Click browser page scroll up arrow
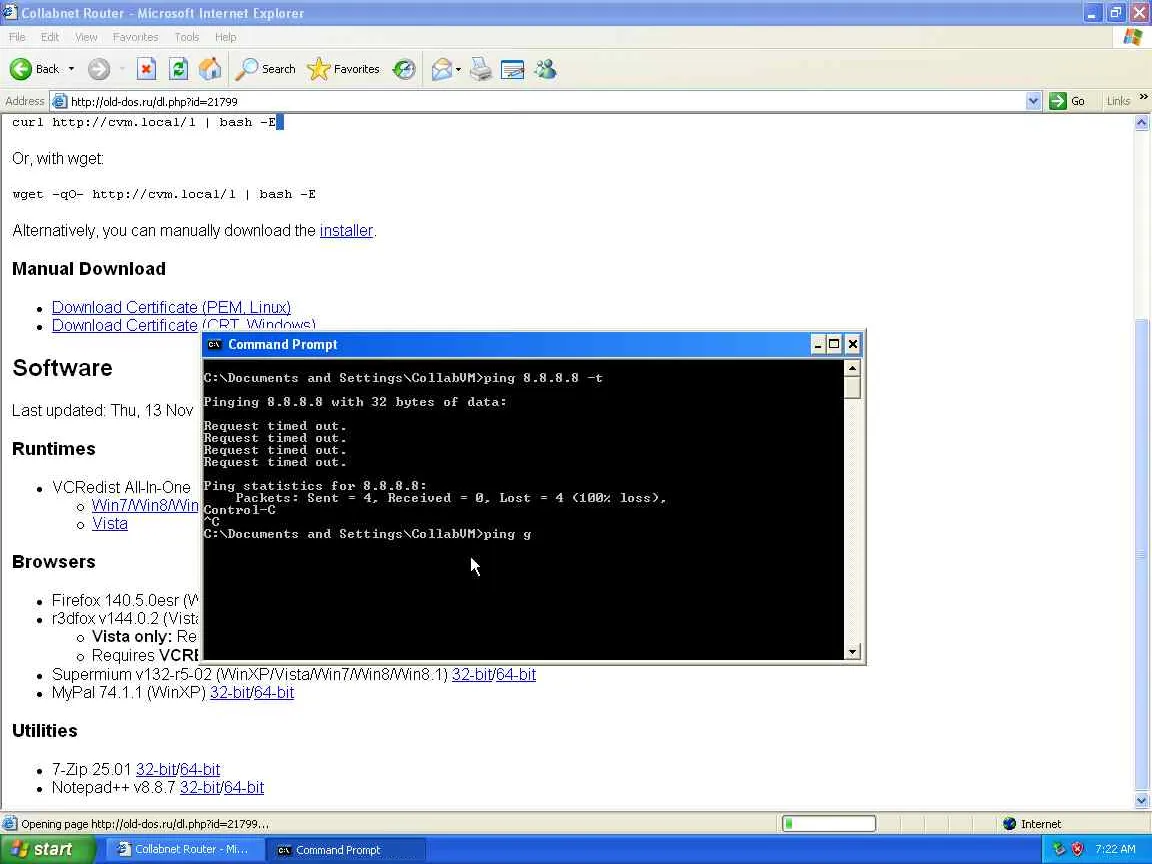Screen dimensions: 1152x864 coord(1142,123)
